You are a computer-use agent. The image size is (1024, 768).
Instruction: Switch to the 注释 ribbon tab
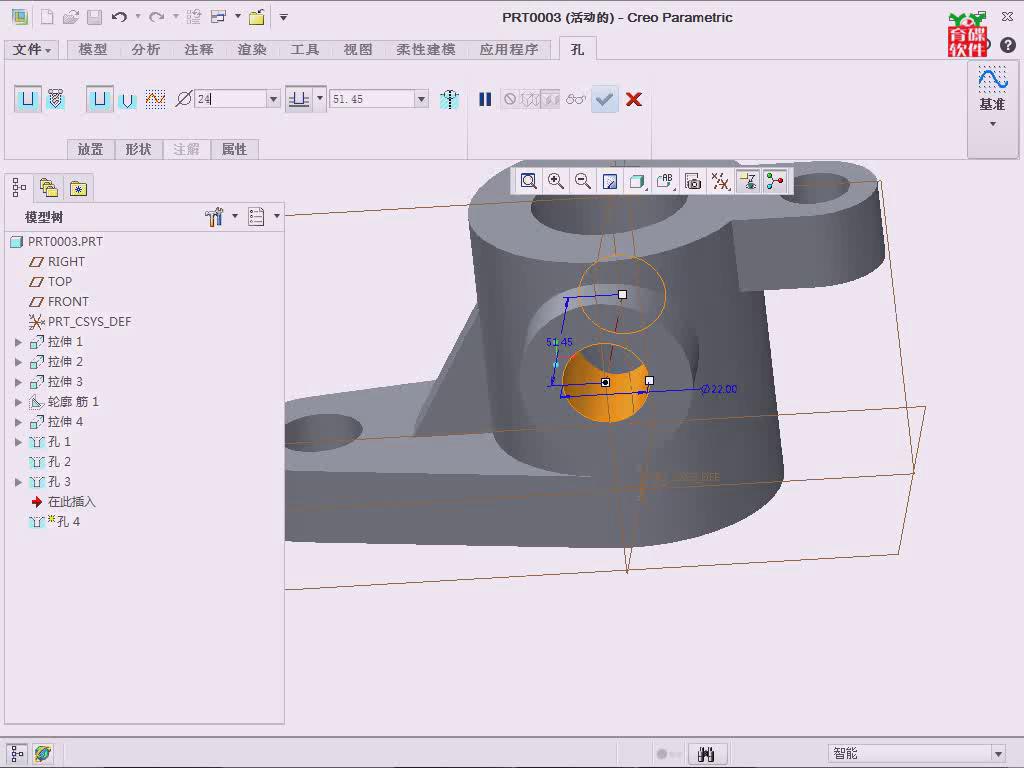point(199,50)
